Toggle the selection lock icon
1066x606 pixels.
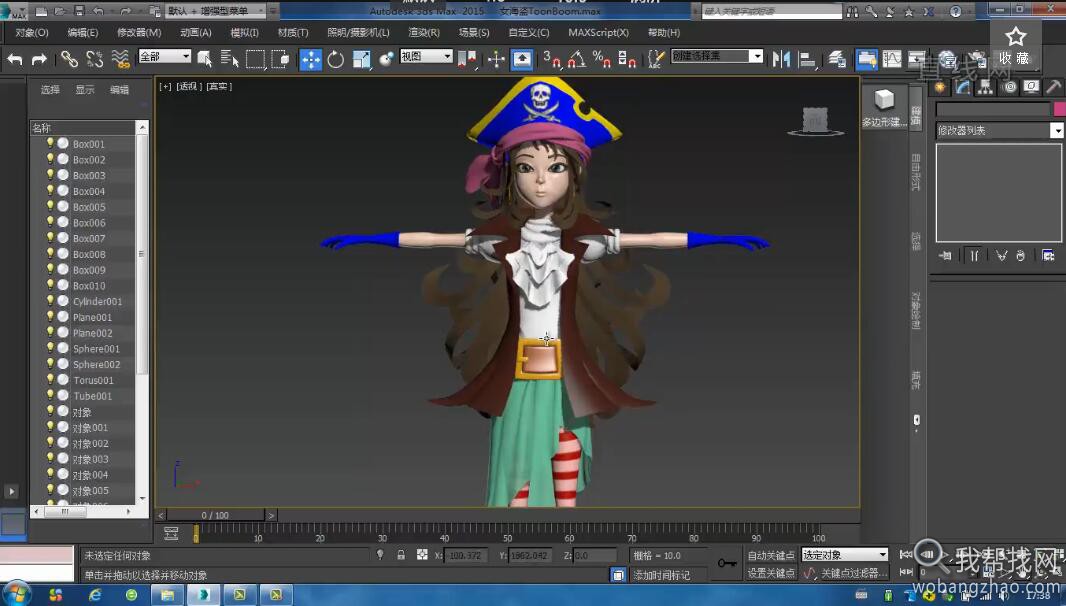(401, 555)
